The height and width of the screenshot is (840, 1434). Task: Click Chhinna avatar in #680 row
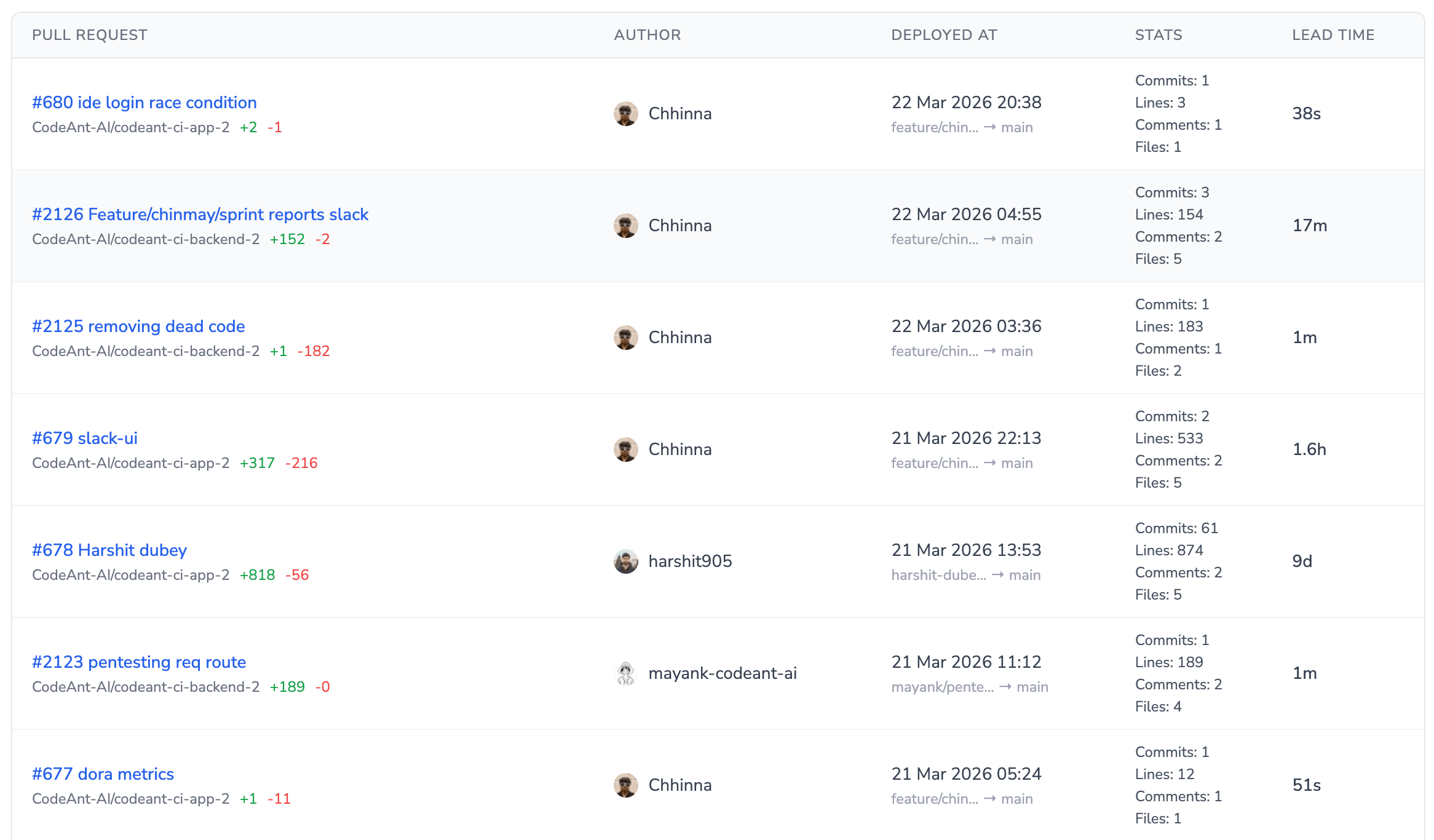pos(626,114)
